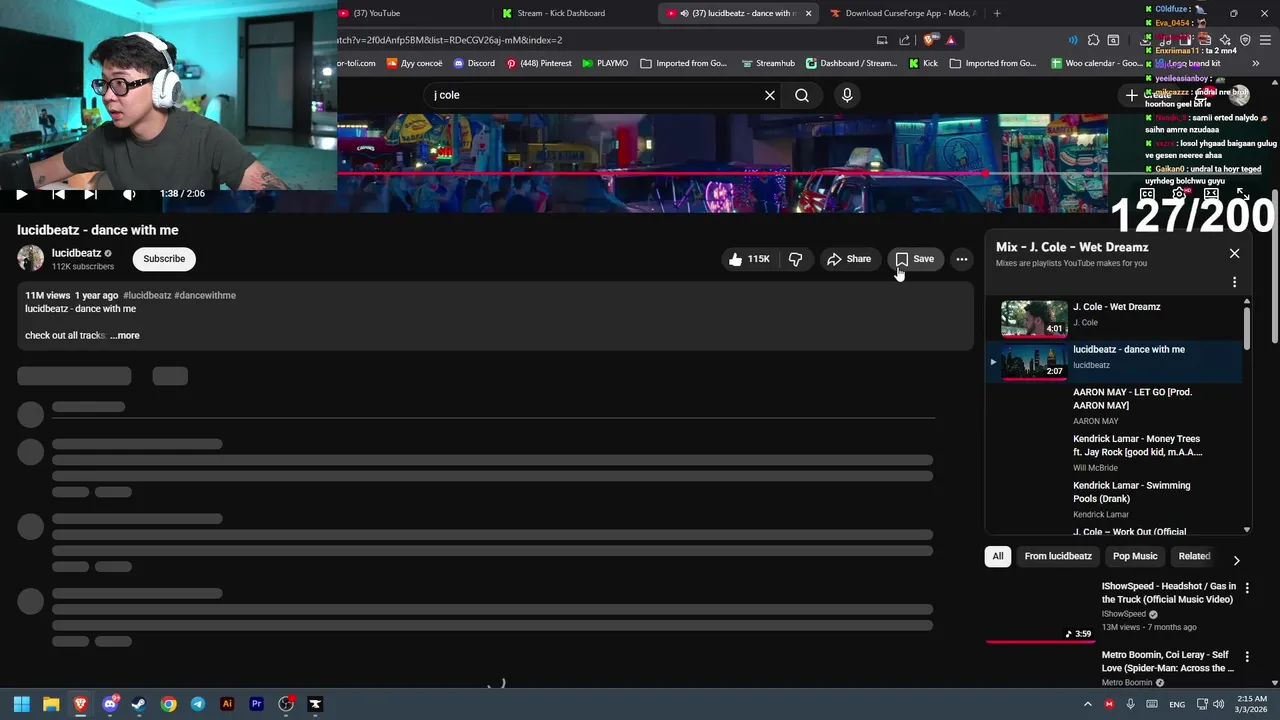The image size is (1280, 720).
Task: Open player settings gear icon
Action: click(1179, 194)
